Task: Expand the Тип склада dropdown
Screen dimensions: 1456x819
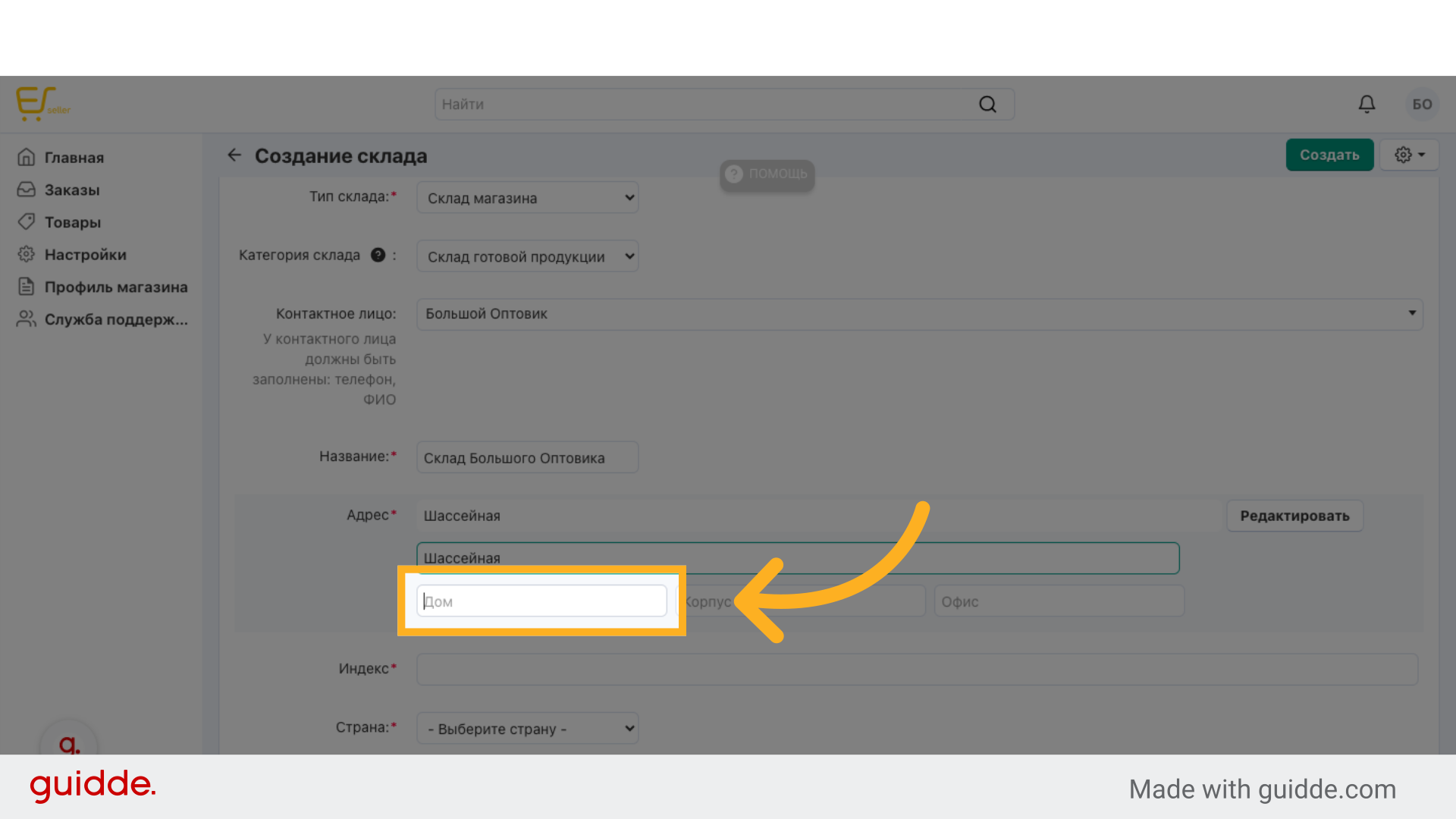Action: pyautogui.click(x=527, y=198)
